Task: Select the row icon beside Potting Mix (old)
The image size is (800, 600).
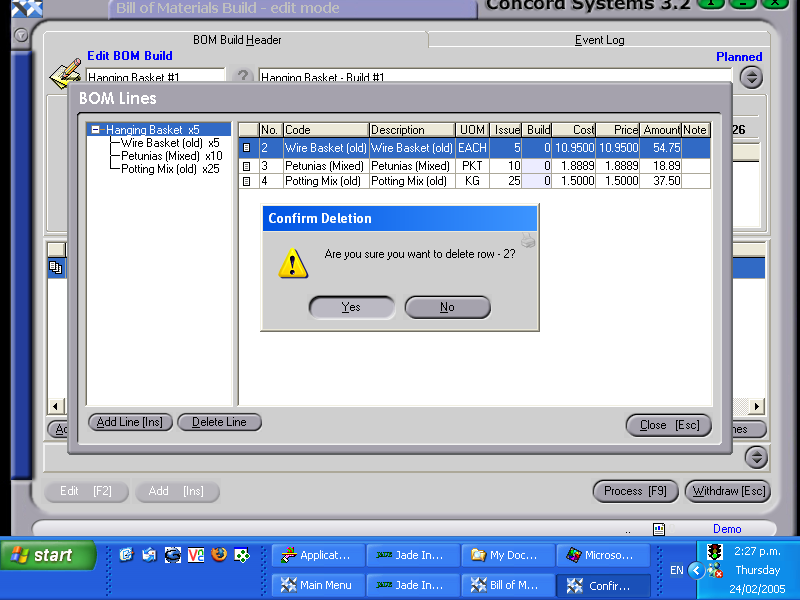Action: click(x=246, y=181)
